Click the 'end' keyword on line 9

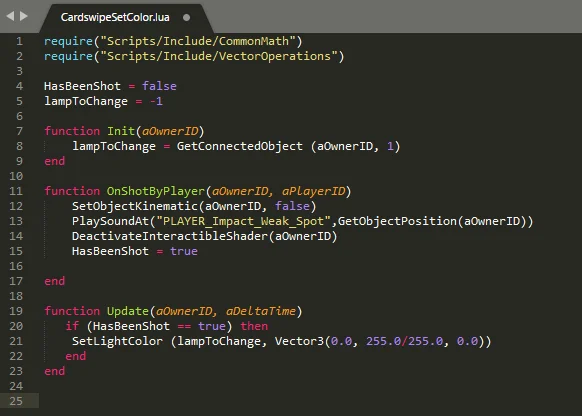pos(55,161)
